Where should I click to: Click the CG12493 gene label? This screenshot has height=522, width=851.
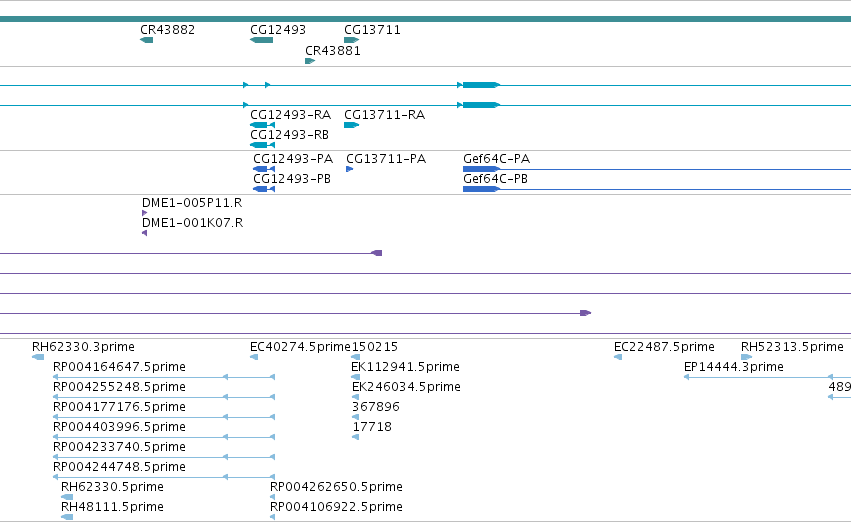tap(278, 30)
